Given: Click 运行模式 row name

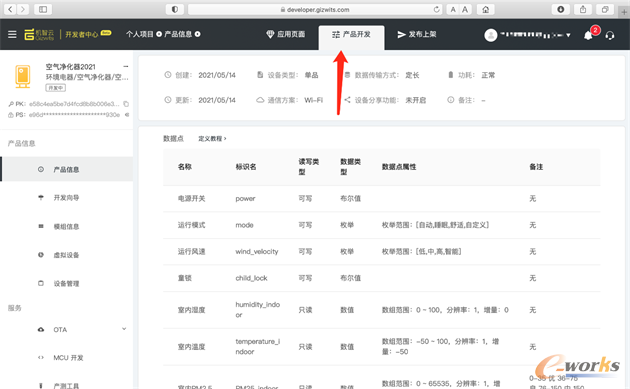Looking at the screenshot, I should [192, 225].
